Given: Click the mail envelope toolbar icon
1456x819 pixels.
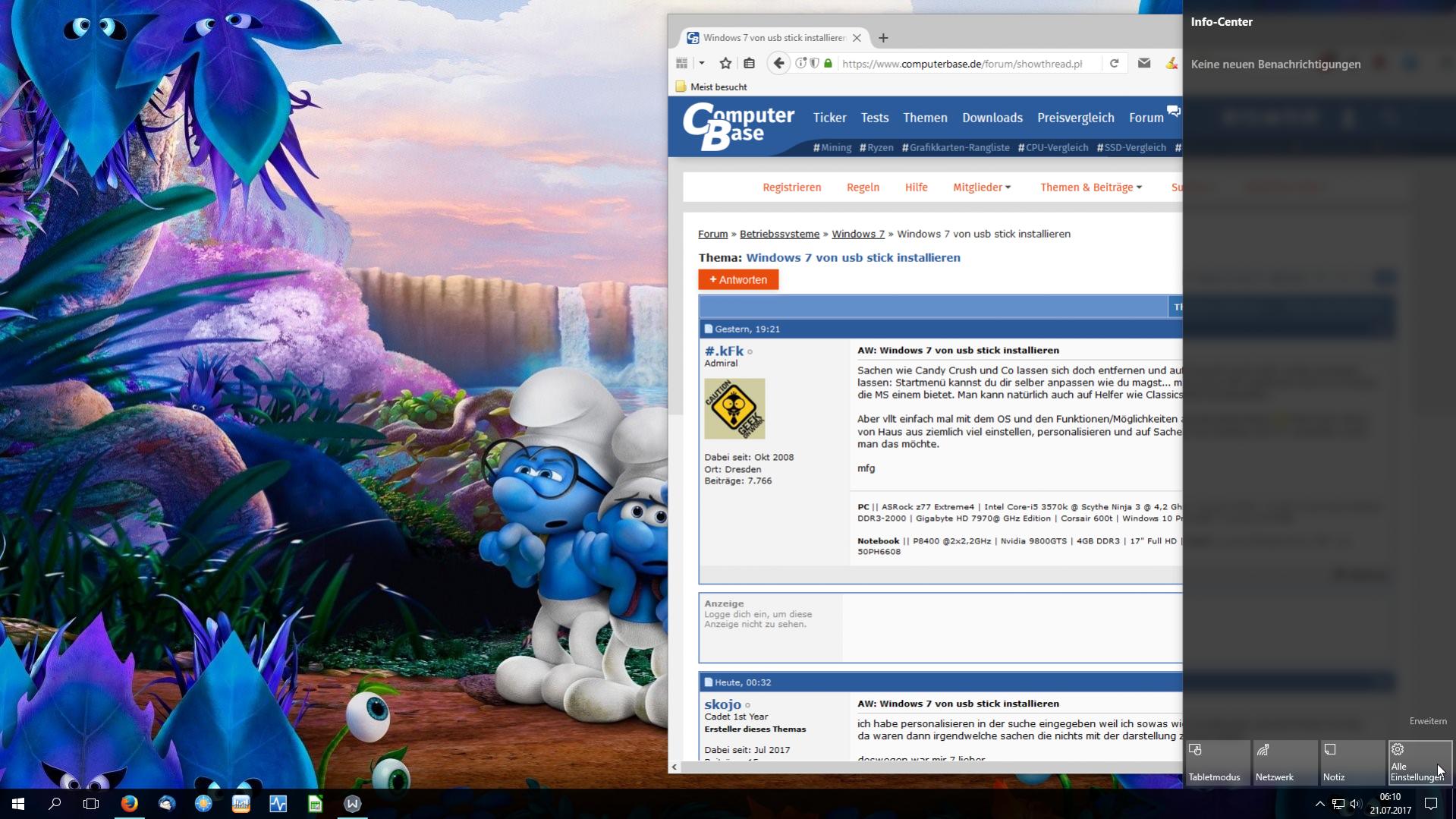Looking at the screenshot, I should [1144, 64].
